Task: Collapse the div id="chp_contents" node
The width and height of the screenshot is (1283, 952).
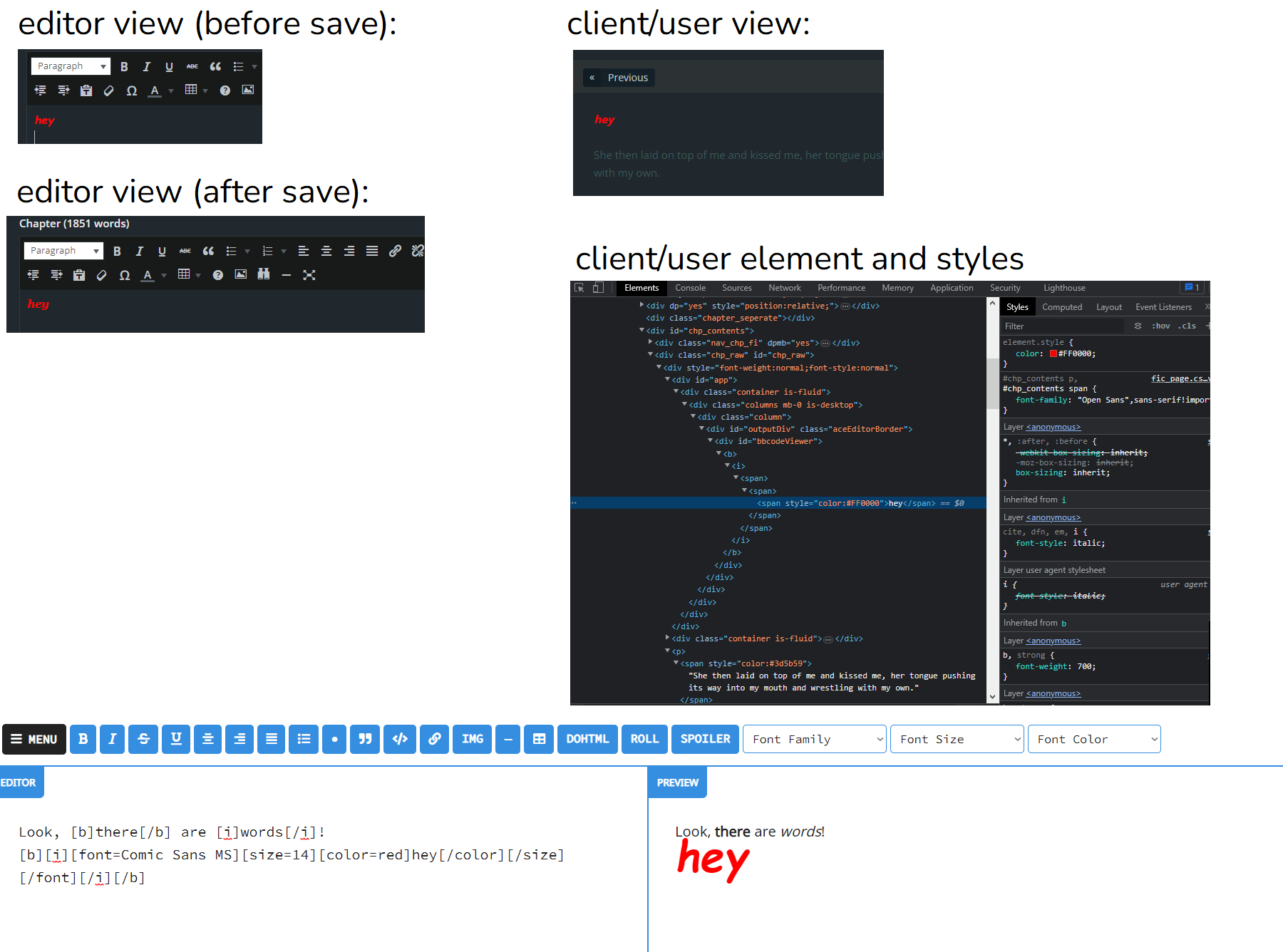Action: click(642, 331)
